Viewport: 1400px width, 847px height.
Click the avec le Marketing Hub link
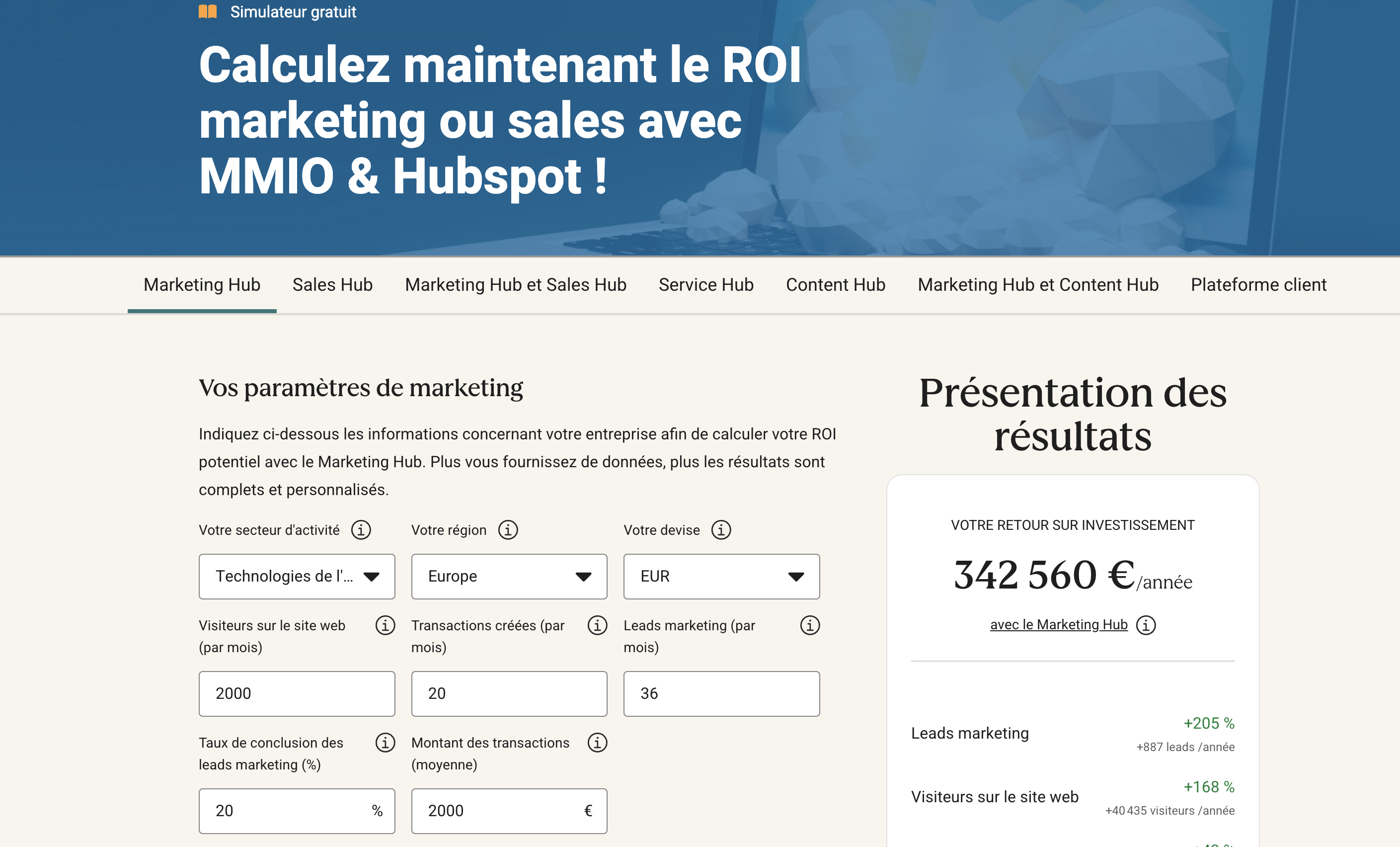coord(1059,625)
